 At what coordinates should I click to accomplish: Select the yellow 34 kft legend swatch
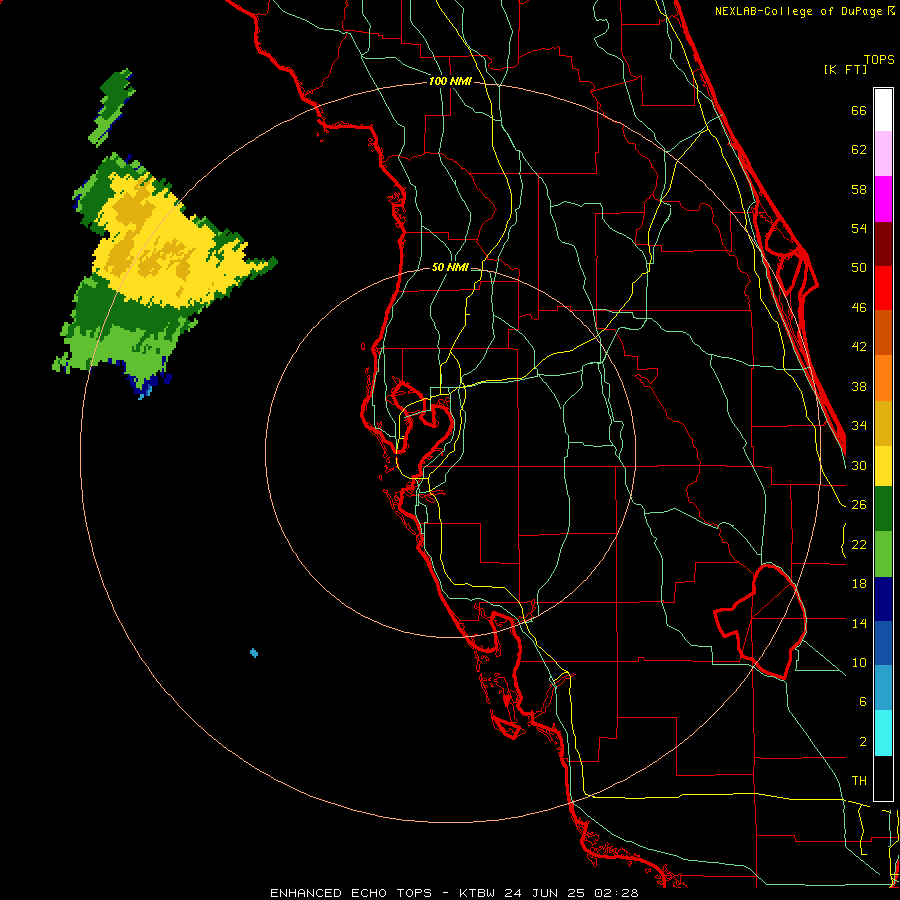coord(883,466)
